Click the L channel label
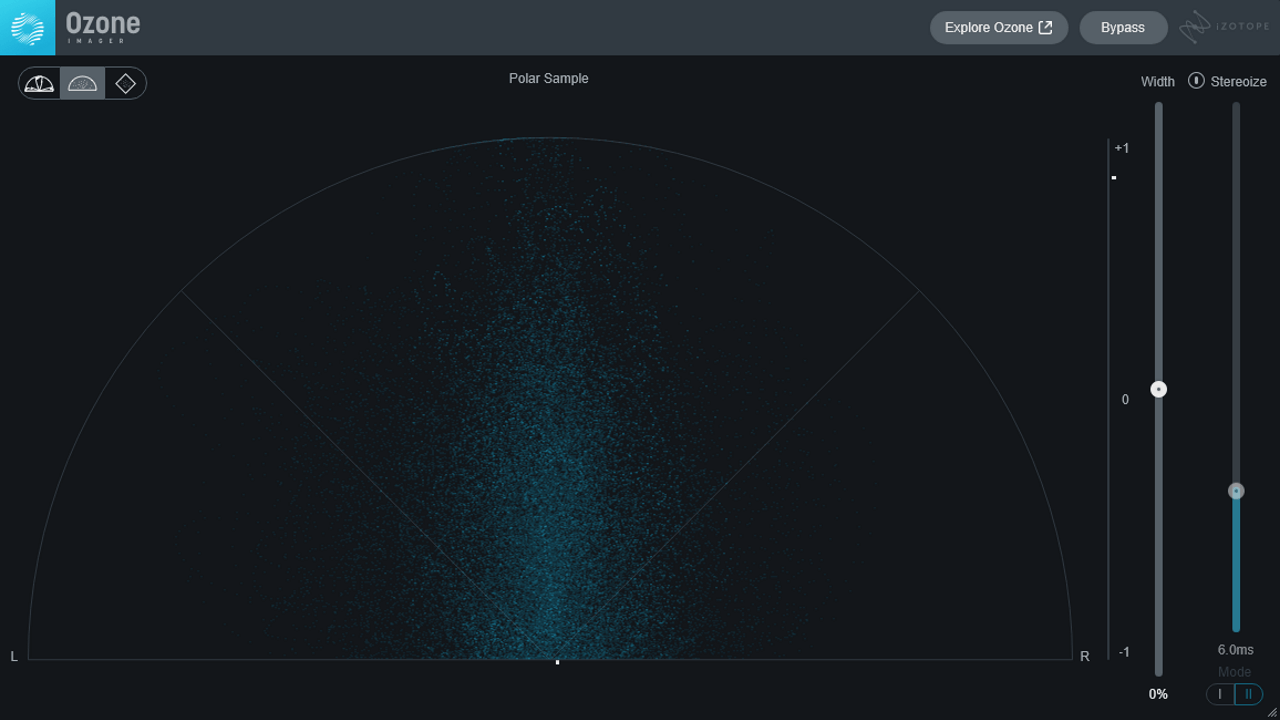This screenshot has height=720, width=1280. pyautogui.click(x=14, y=657)
